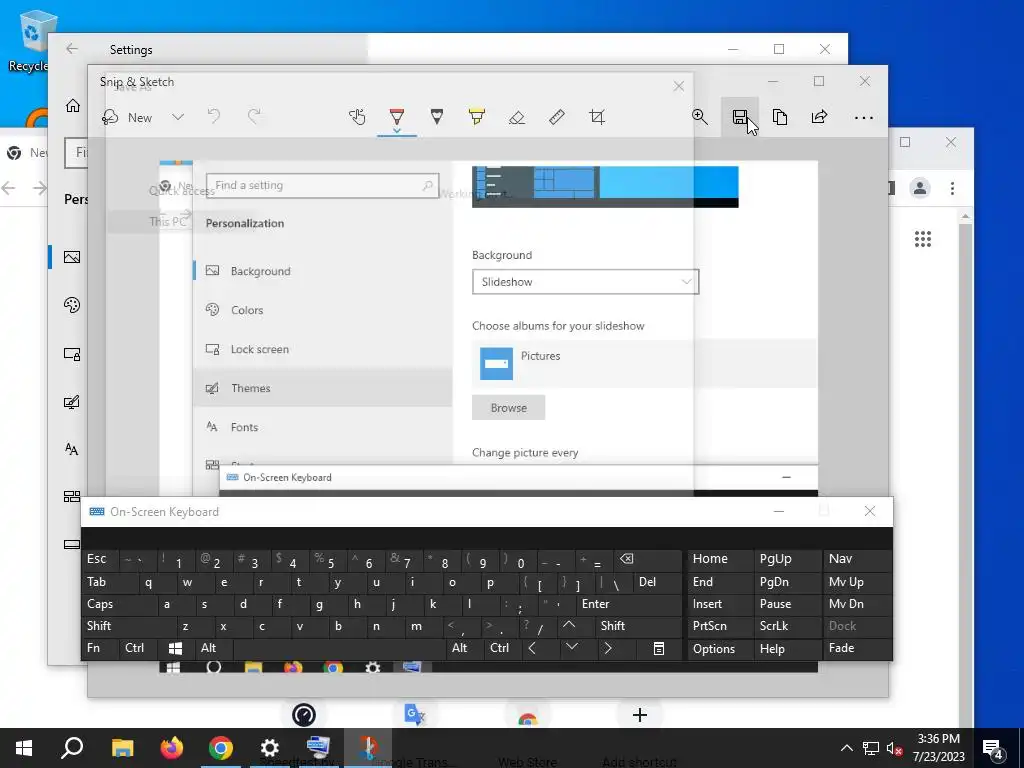Open Firefox from taskbar

pyautogui.click(x=172, y=748)
